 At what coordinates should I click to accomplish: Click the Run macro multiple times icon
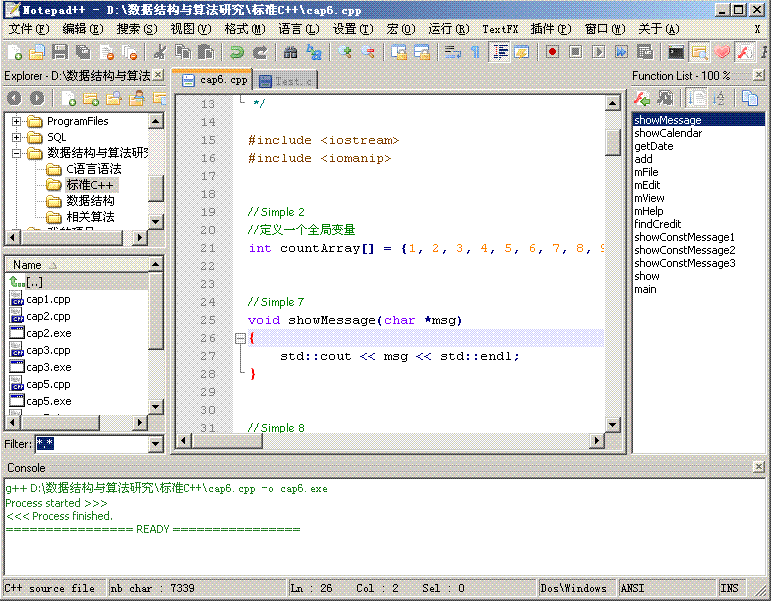(x=622, y=52)
